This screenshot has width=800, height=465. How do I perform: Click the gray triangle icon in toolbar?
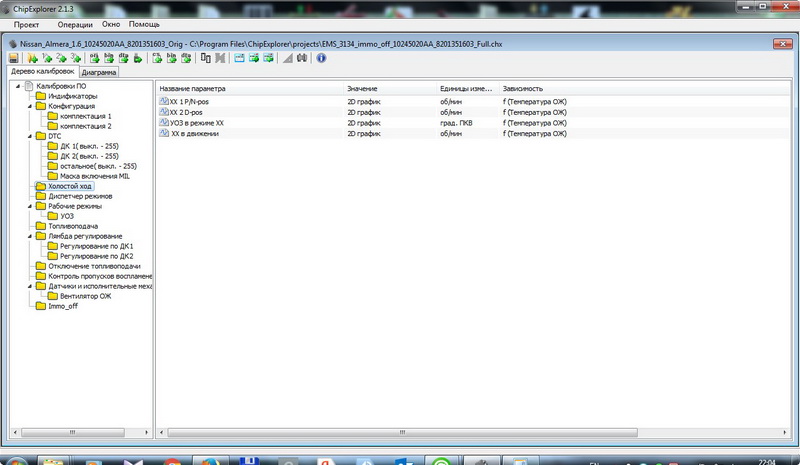[288, 59]
